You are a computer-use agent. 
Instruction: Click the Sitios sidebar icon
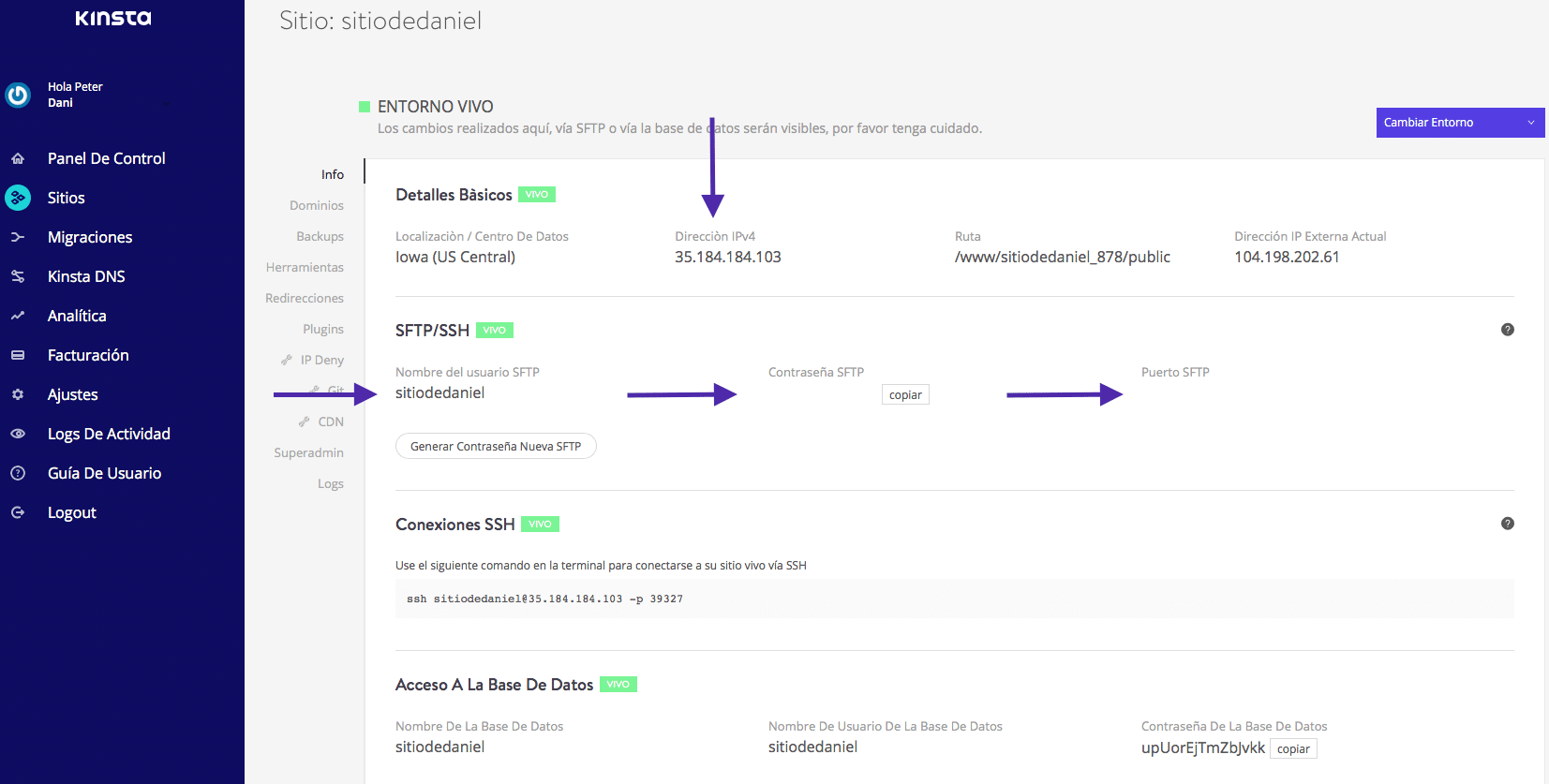coord(18,198)
